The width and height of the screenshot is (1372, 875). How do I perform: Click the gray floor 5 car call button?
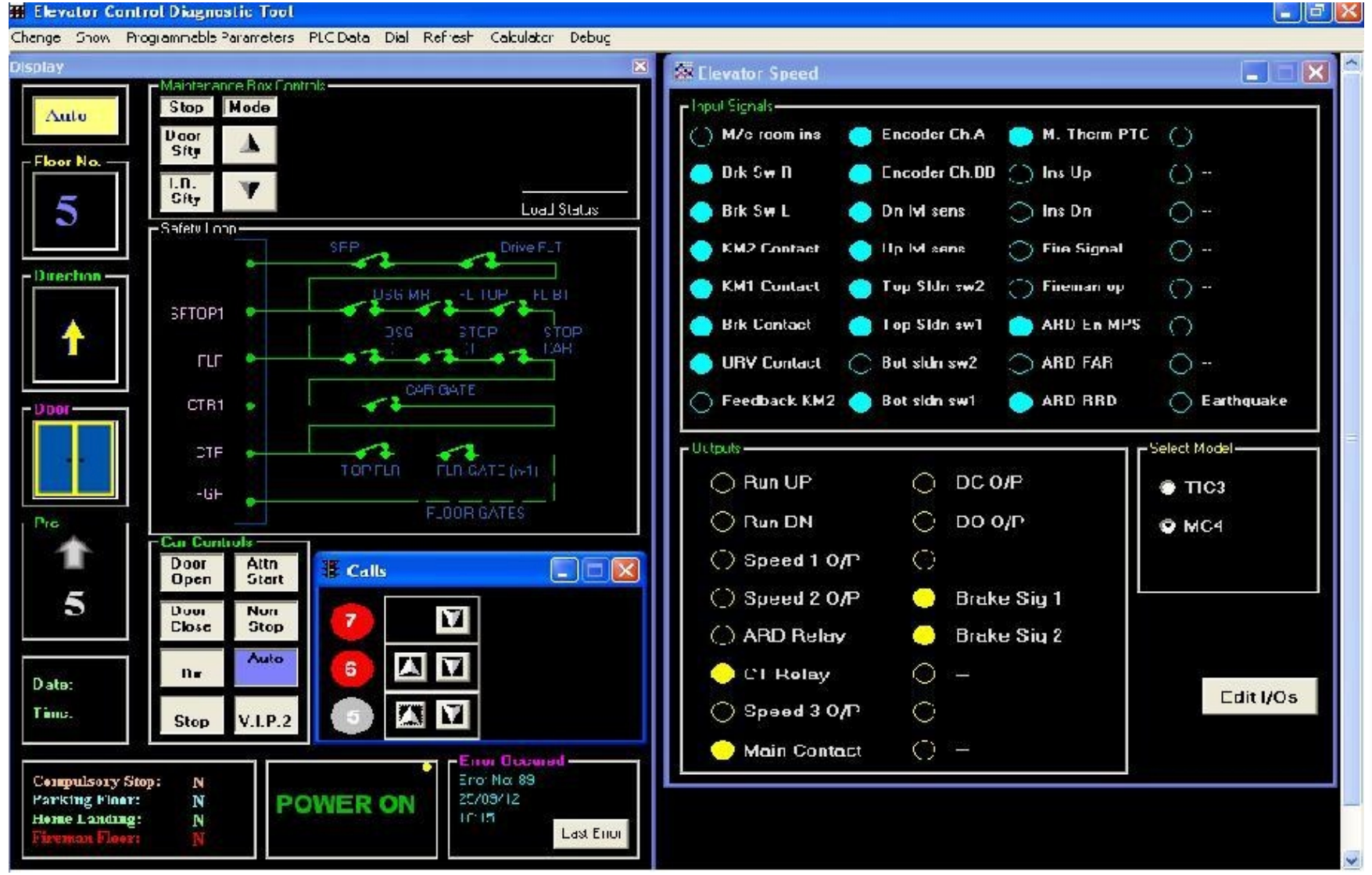tap(351, 716)
